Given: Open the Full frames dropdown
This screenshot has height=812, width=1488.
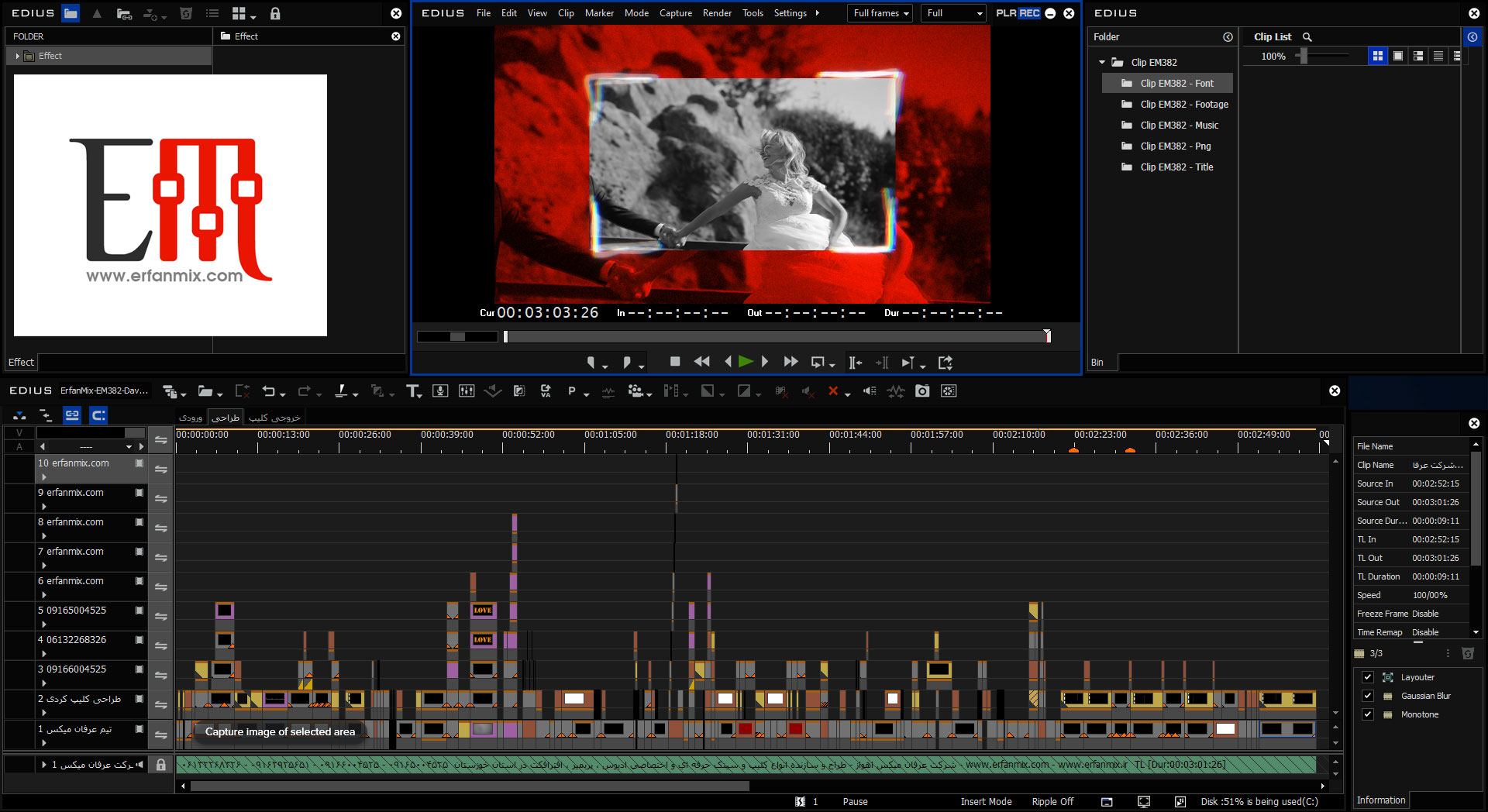Looking at the screenshot, I should point(881,13).
